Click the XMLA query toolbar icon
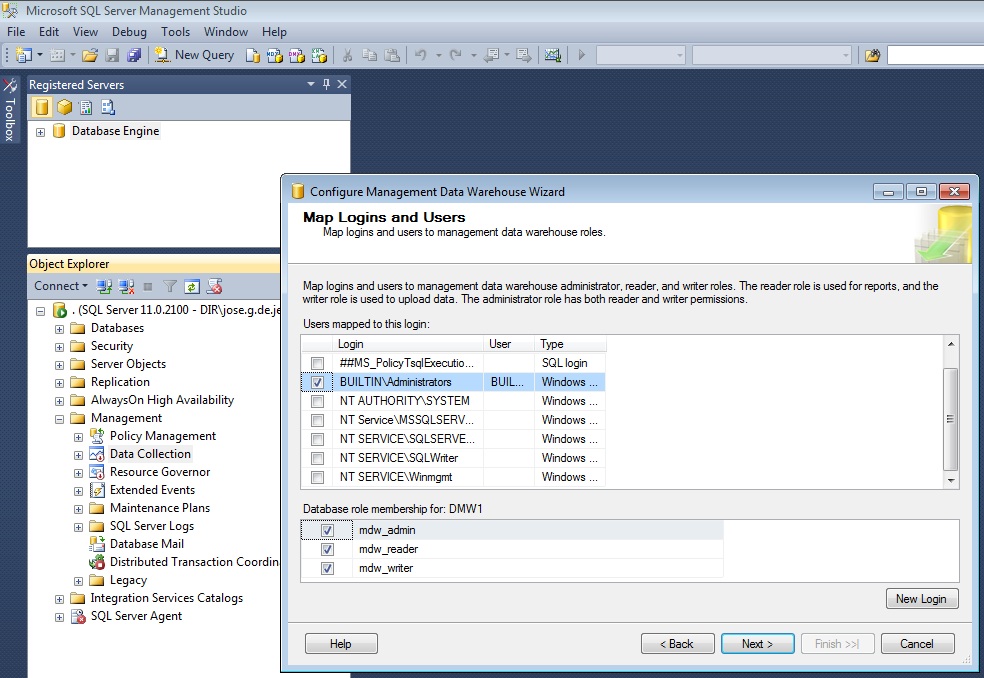 click(319, 55)
